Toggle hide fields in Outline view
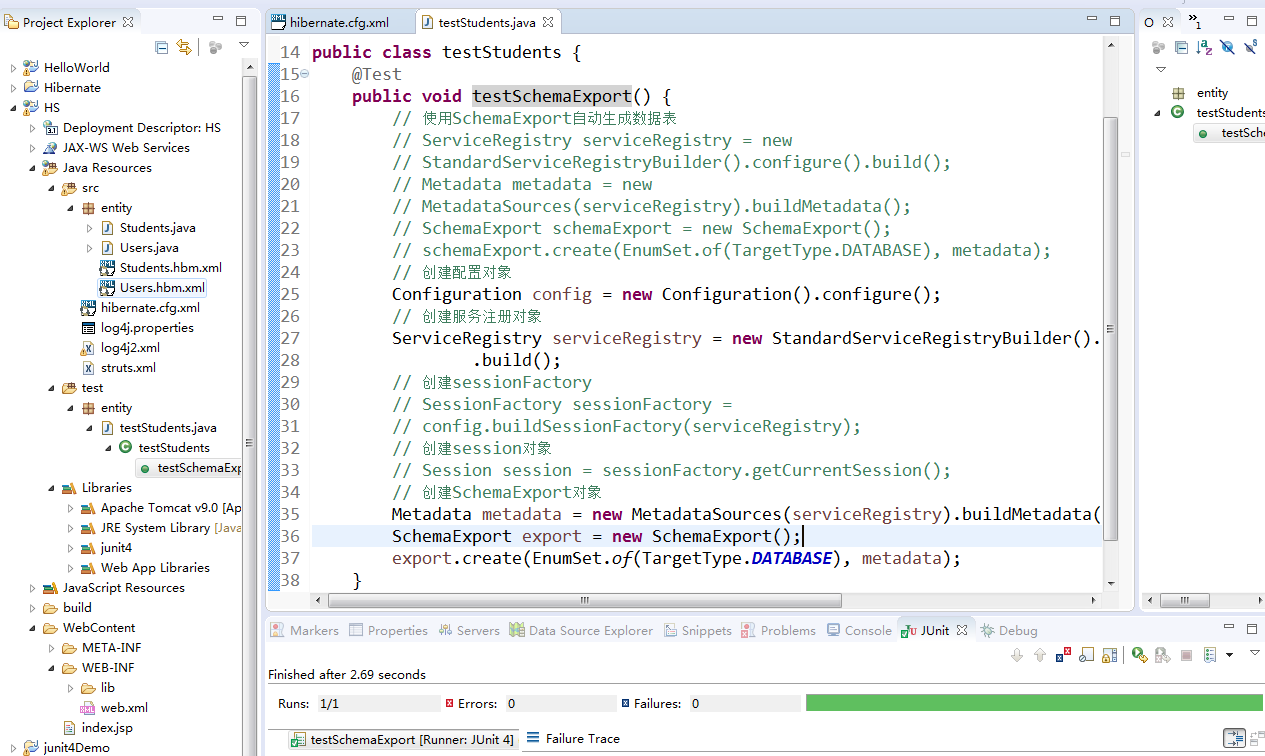Screen dimensions: 1265x756 click(1227, 47)
